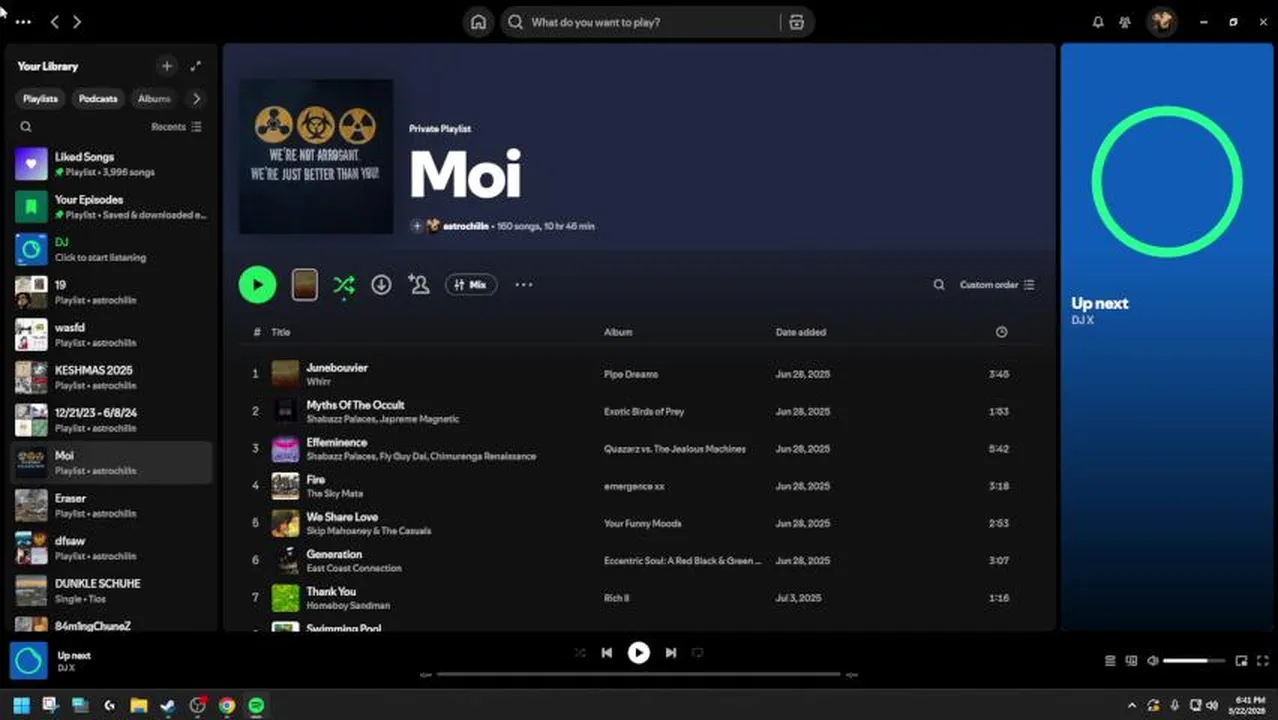The height and width of the screenshot is (720, 1278).
Task: Sort by Title column header
Action: [x=281, y=332]
